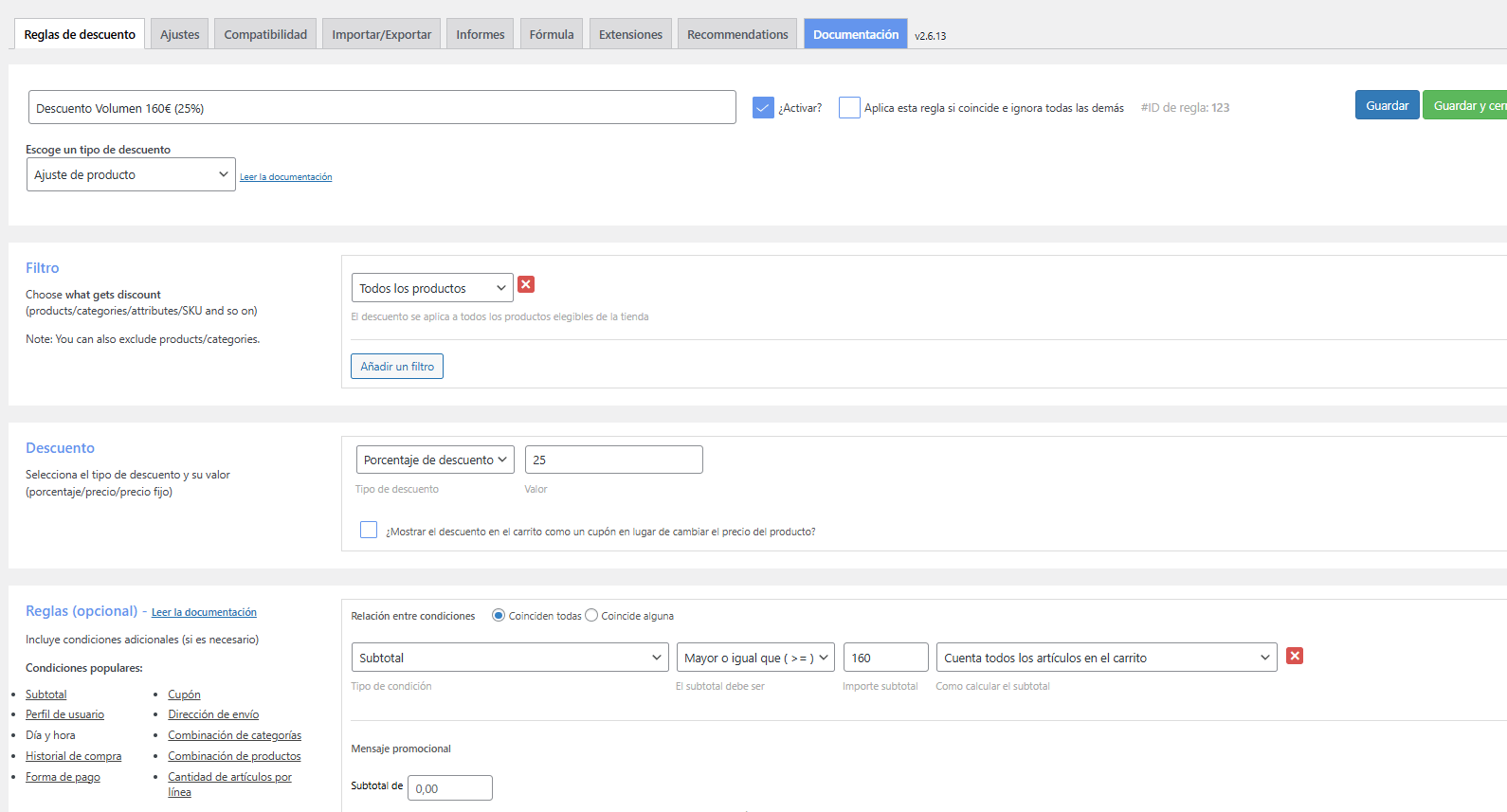Click the rule name text field
Screen dimensions: 1507x812
tap(382, 108)
